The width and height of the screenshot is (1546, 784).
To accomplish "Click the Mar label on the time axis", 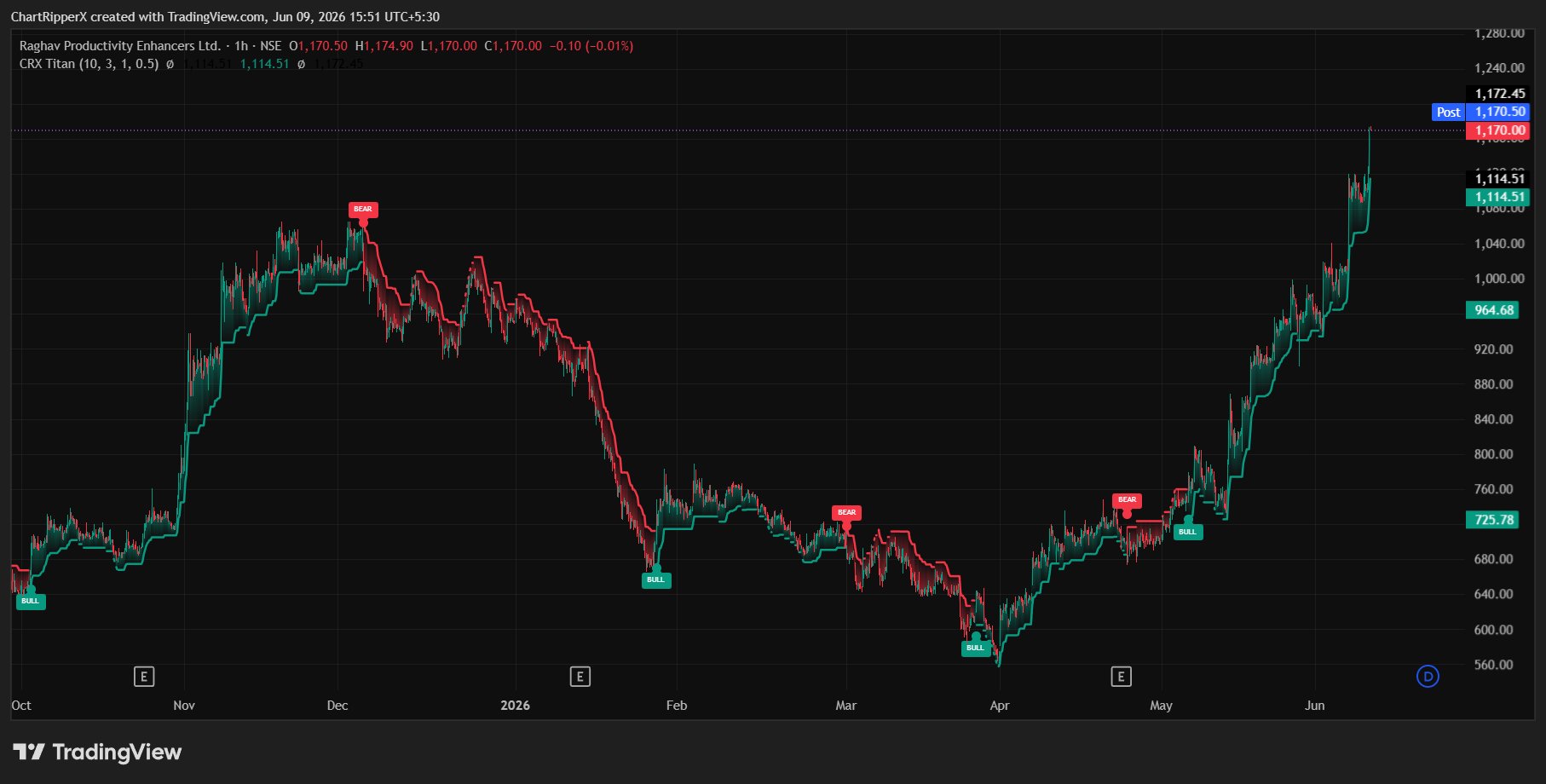I will (845, 706).
